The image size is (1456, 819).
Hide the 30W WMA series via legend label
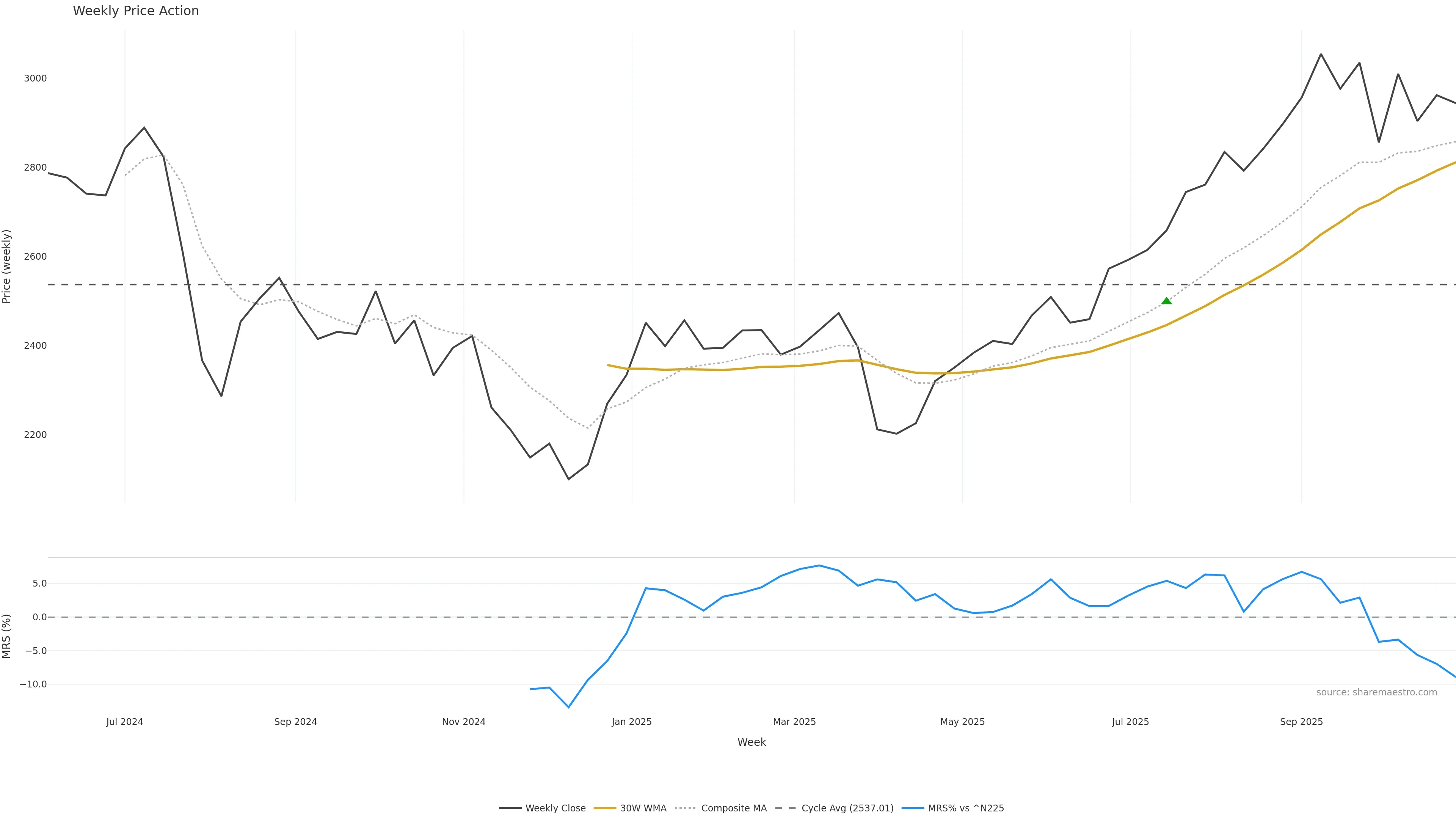tap(643, 808)
